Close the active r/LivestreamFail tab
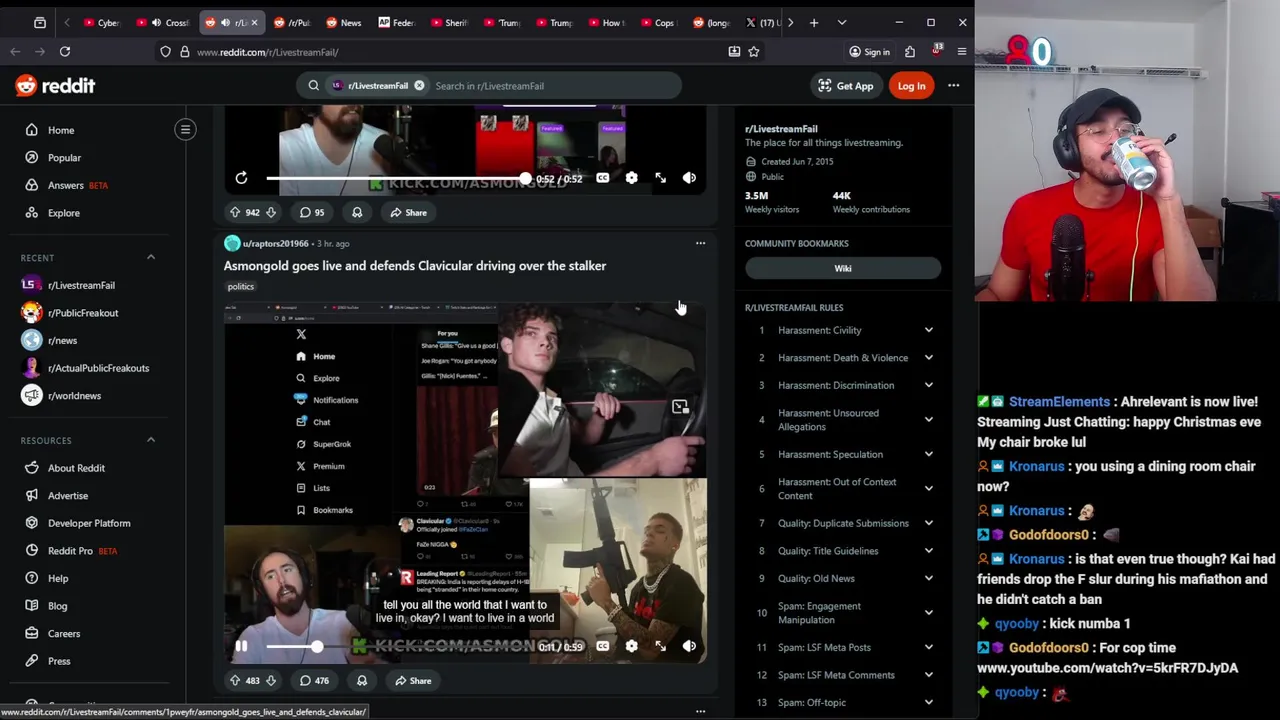Image resolution: width=1280 pixels, height=720 pixels. [254, 22]
